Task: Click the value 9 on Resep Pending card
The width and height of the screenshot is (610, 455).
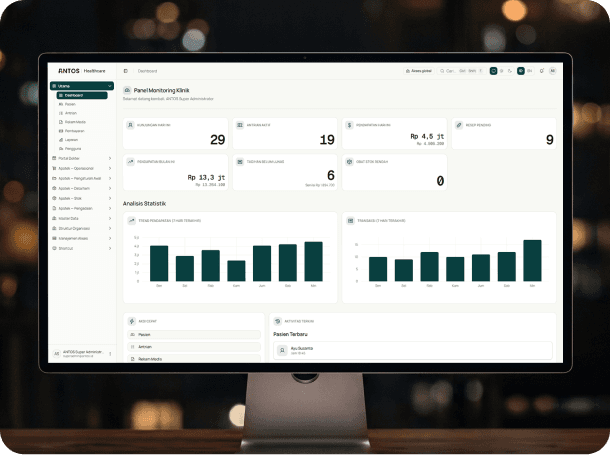Action: click(550, 140)
